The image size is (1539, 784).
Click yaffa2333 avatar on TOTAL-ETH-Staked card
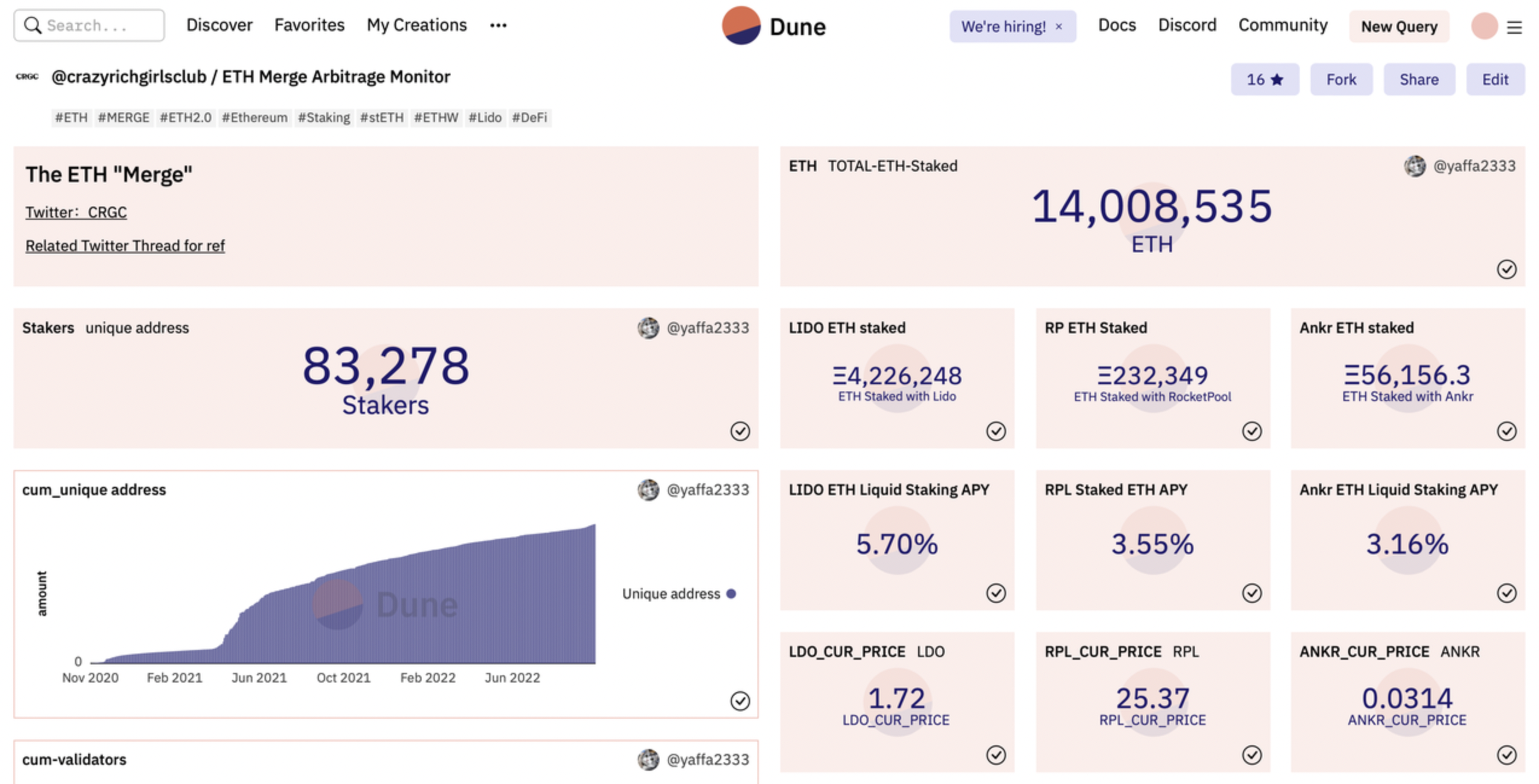1415,166
